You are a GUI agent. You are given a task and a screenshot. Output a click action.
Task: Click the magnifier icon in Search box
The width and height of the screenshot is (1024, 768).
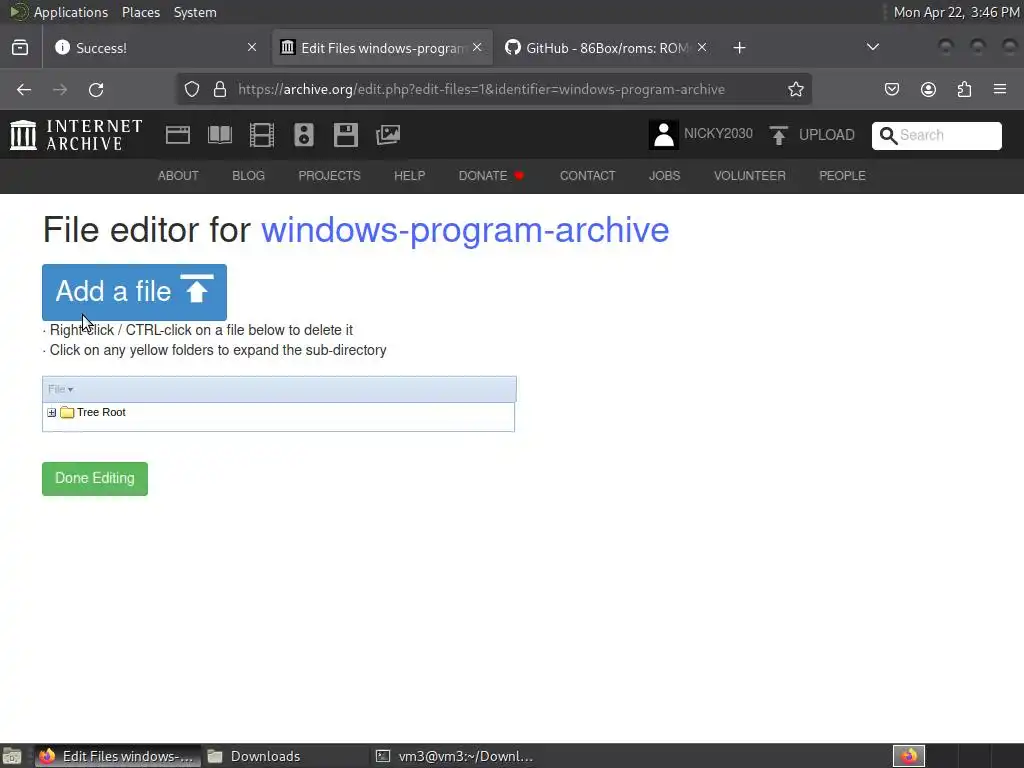[x=888, y=135]
